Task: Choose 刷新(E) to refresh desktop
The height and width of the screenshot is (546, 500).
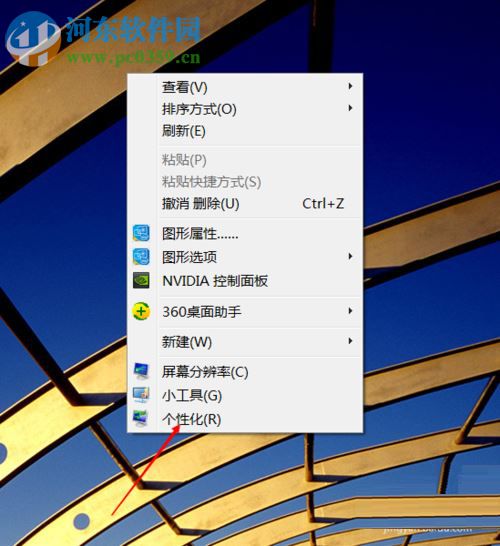Action: point(245,131)
